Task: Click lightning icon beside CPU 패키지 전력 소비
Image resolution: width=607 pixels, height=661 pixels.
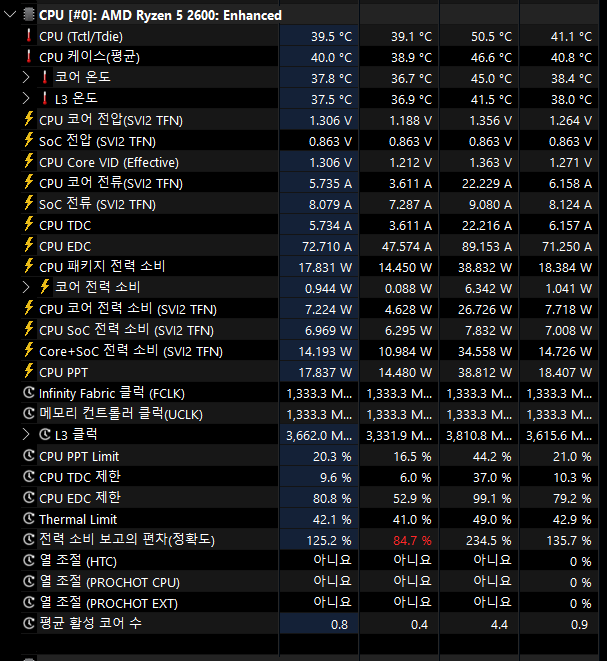Action: (29, 266)
